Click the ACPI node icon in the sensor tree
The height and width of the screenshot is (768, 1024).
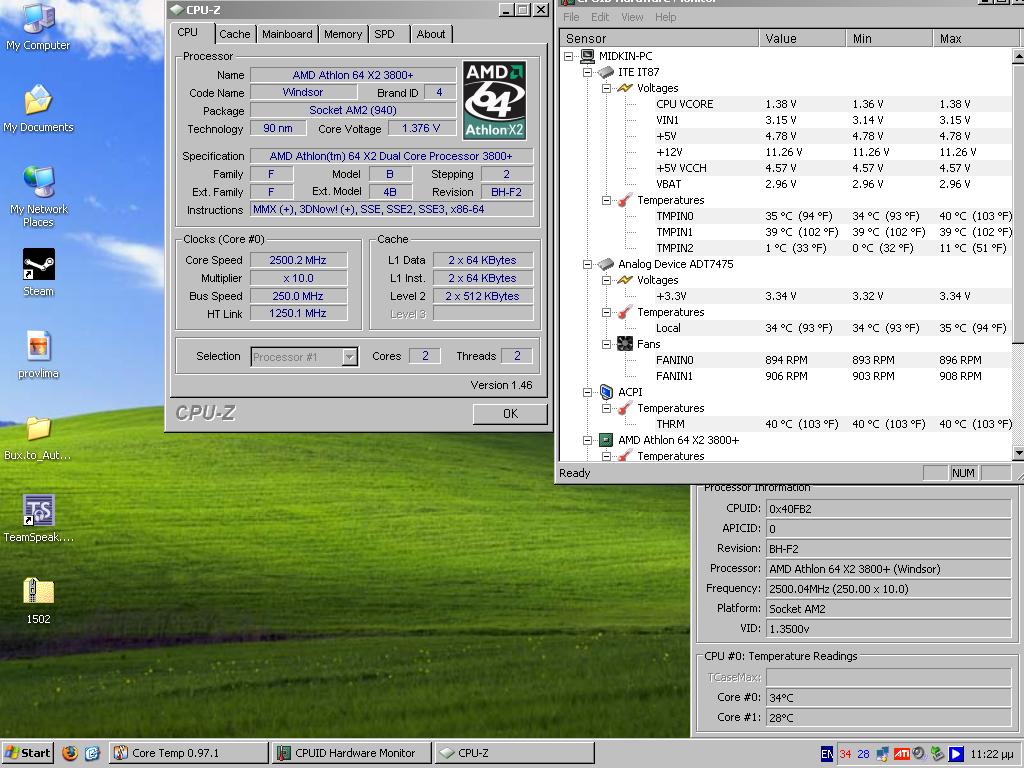point(606,392)
